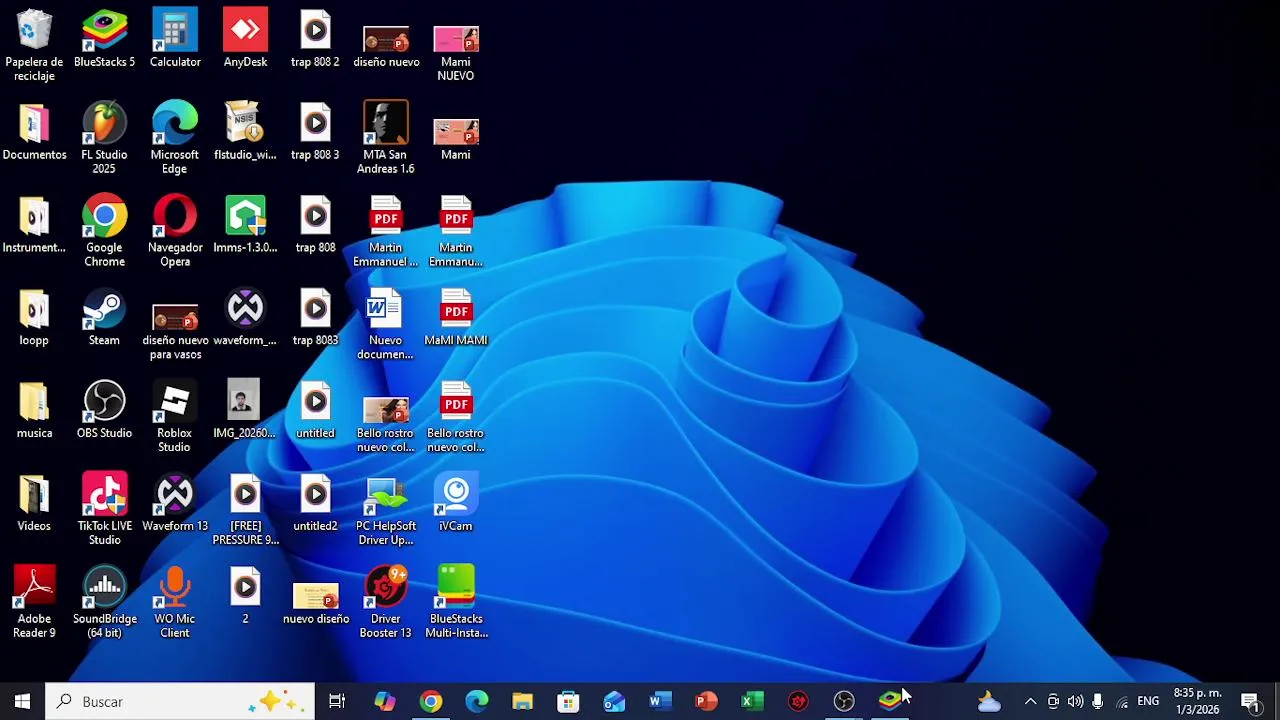Image resolution: width=1280 pixels, height=720 pixels.
Task: Select the Nuevo documen... Word file
Action: [x=386, y=324]
